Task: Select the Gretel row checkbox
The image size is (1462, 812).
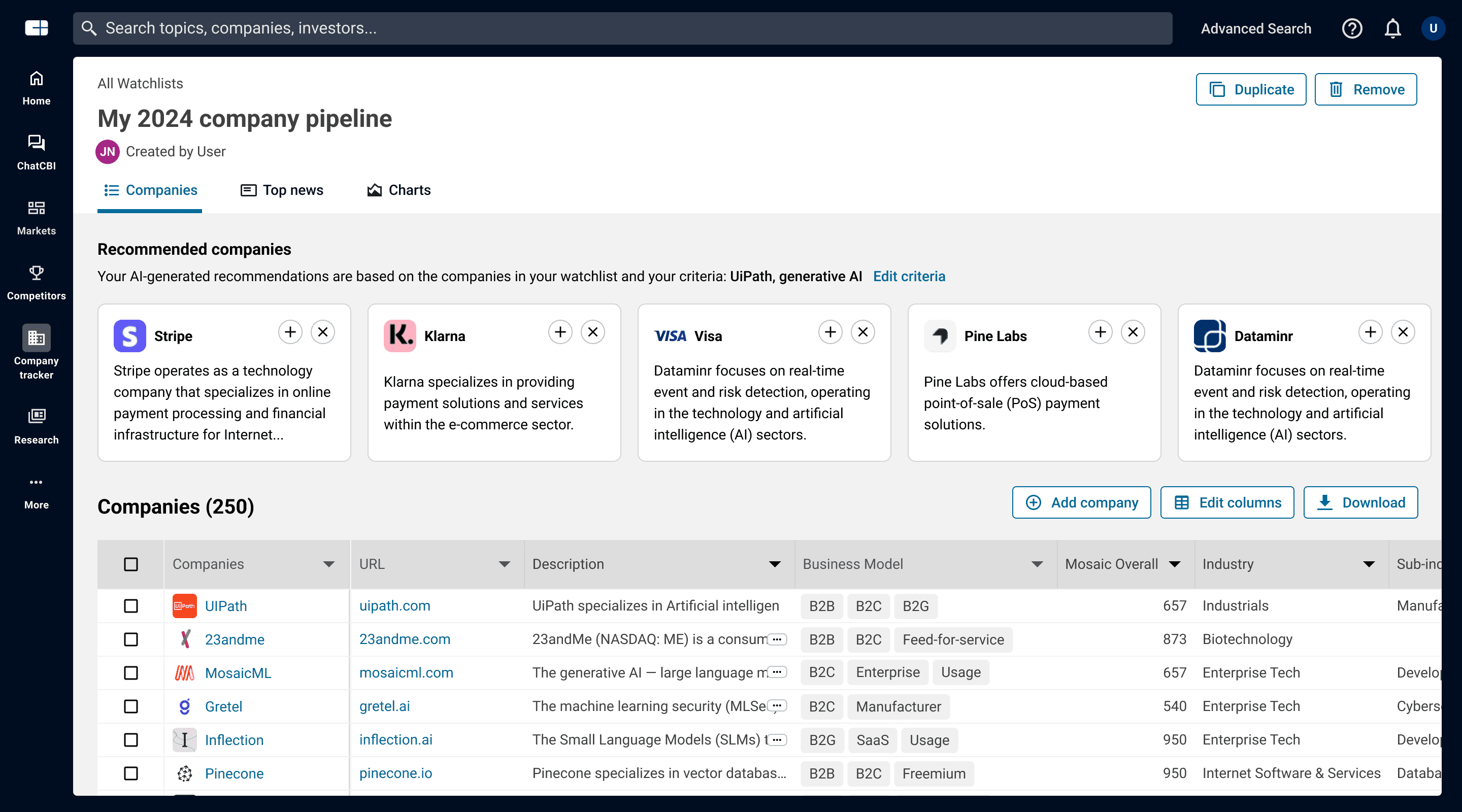Action: coord(130,706)
